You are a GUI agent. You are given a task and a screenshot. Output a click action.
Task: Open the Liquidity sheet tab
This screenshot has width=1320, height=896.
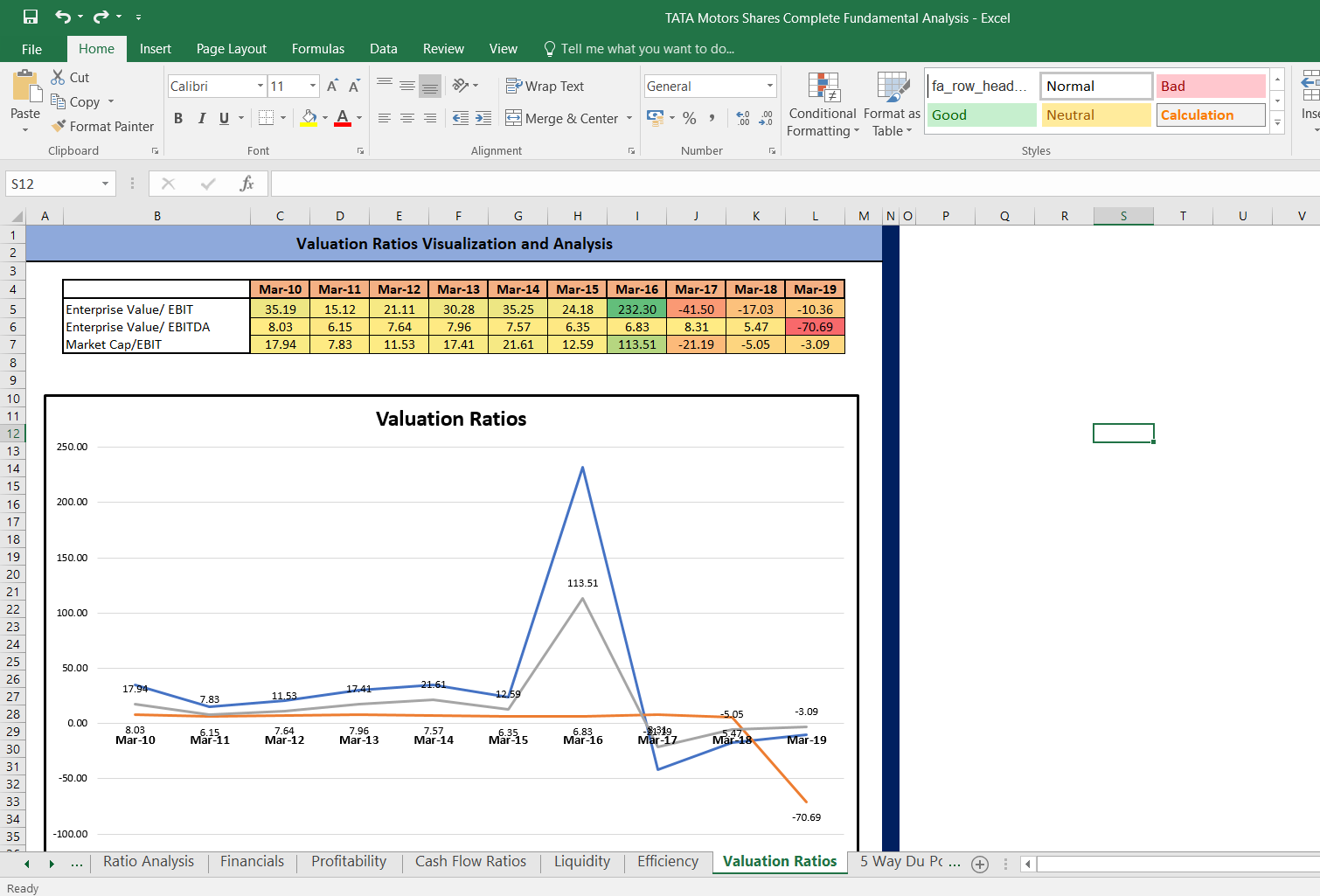point(582,862)
